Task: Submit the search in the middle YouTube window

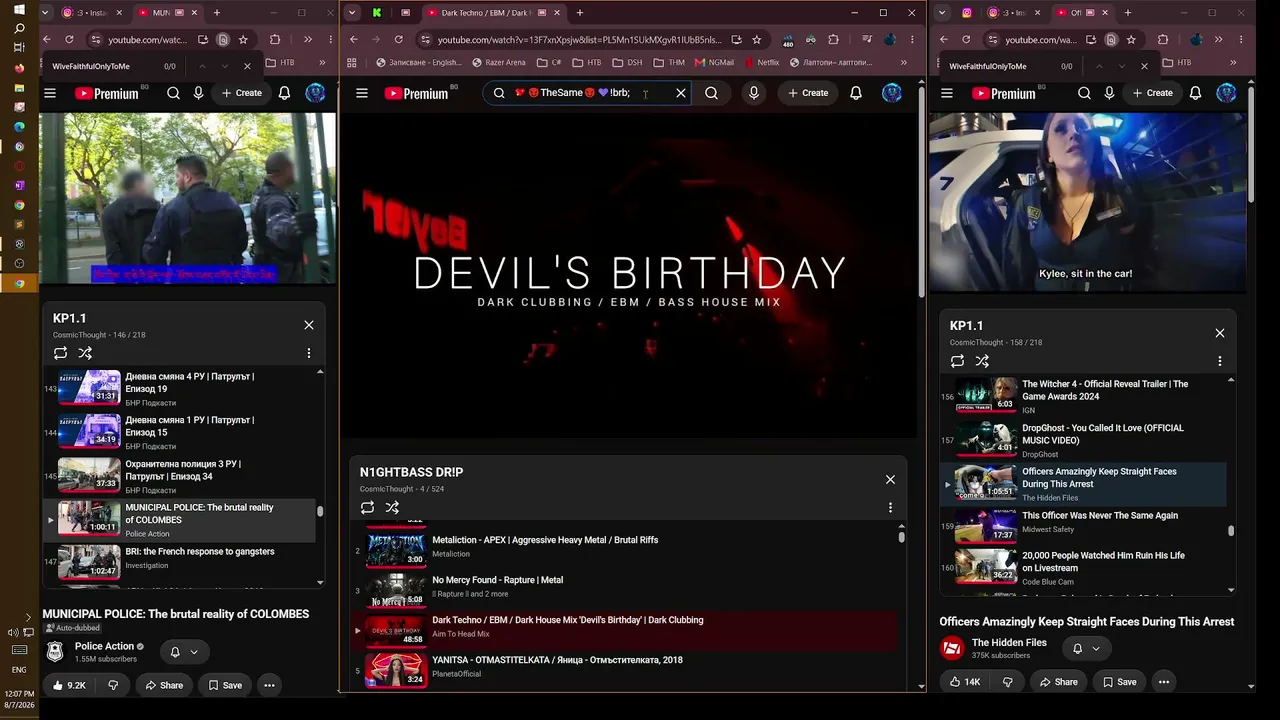Action: 711,93
